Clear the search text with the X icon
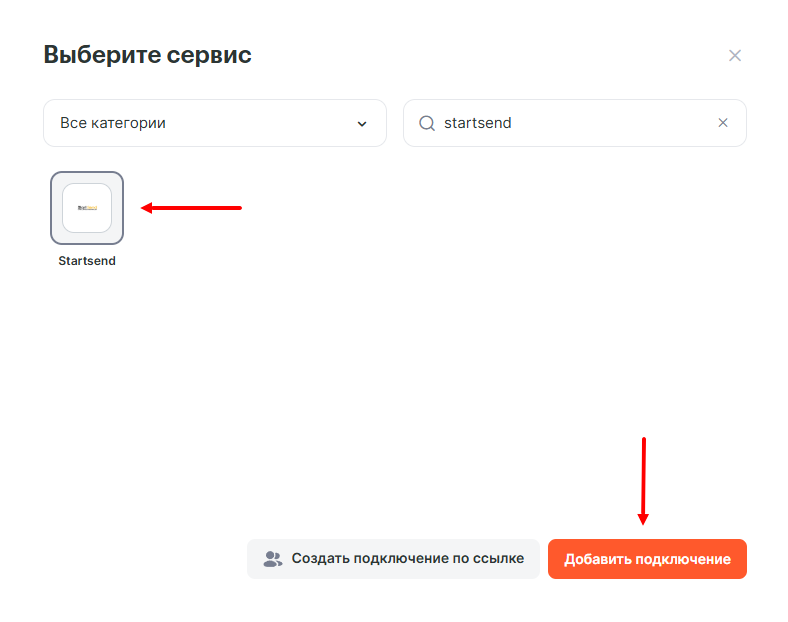The width and height of the screenshot is (788, 622). (x=723, y=123)
